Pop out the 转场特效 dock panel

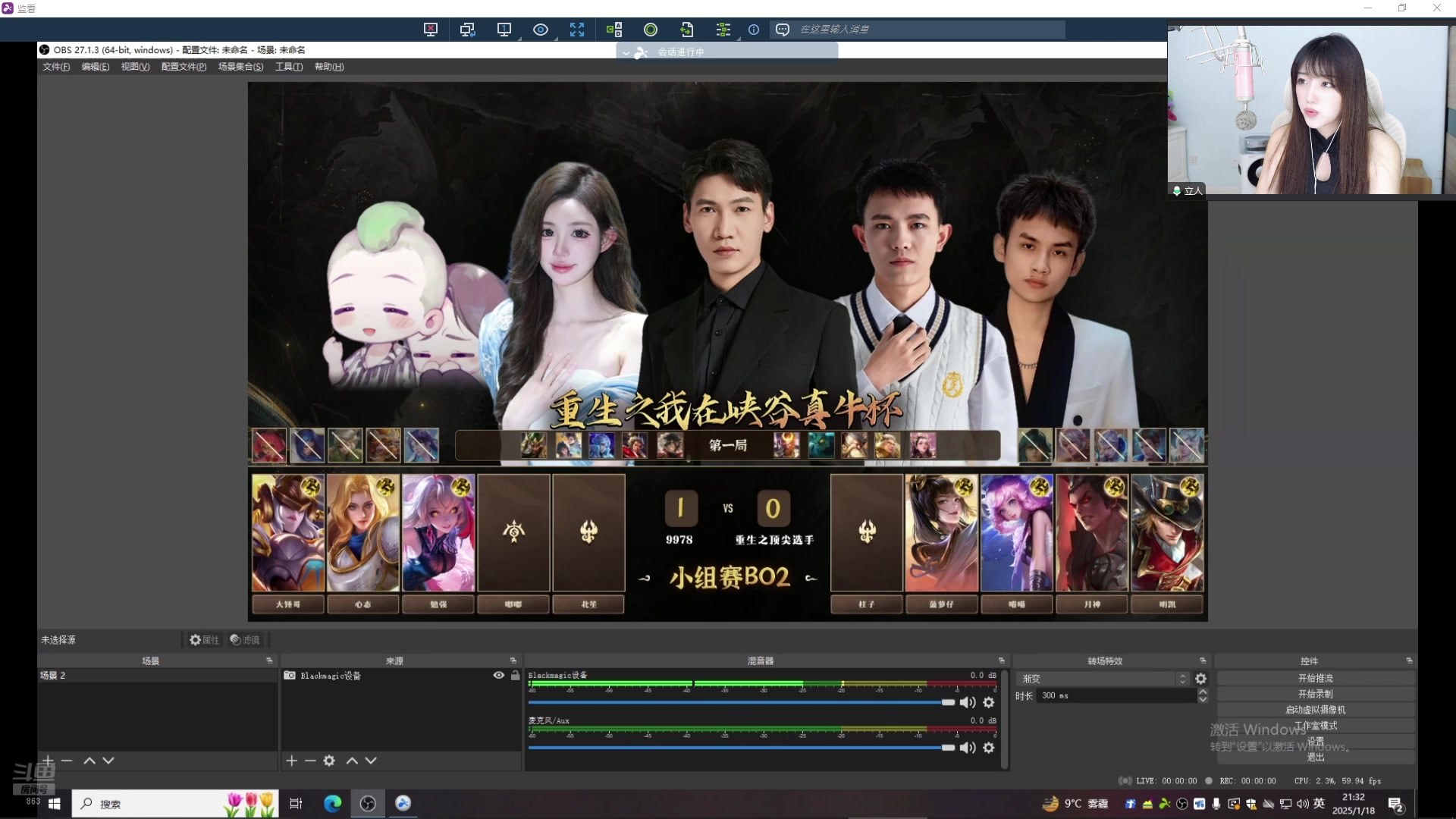click(x=1203, y=661)
